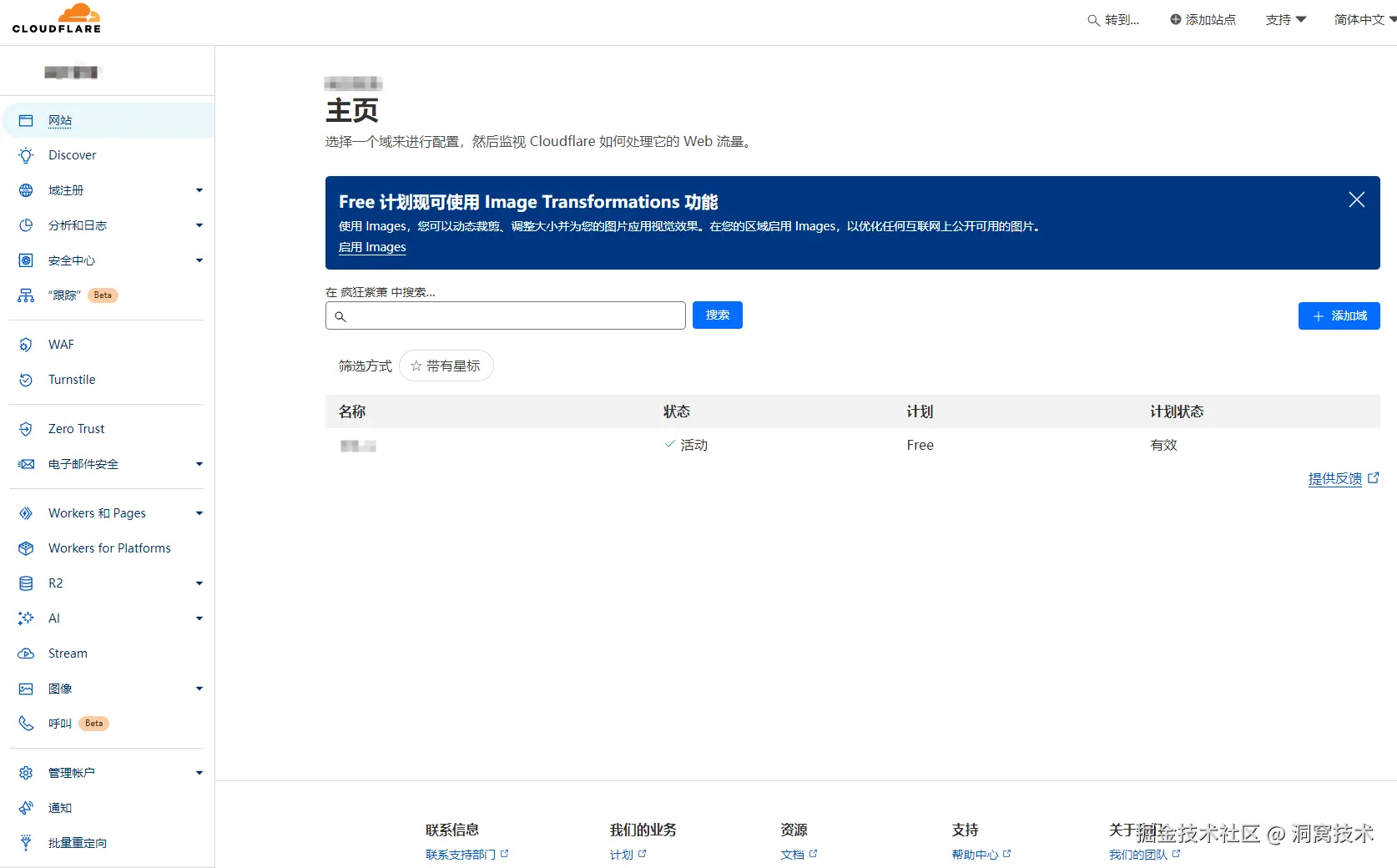Expand the R2 submenu arrow
Viewport: 1397px width, 868px height.
pos(199,583)
